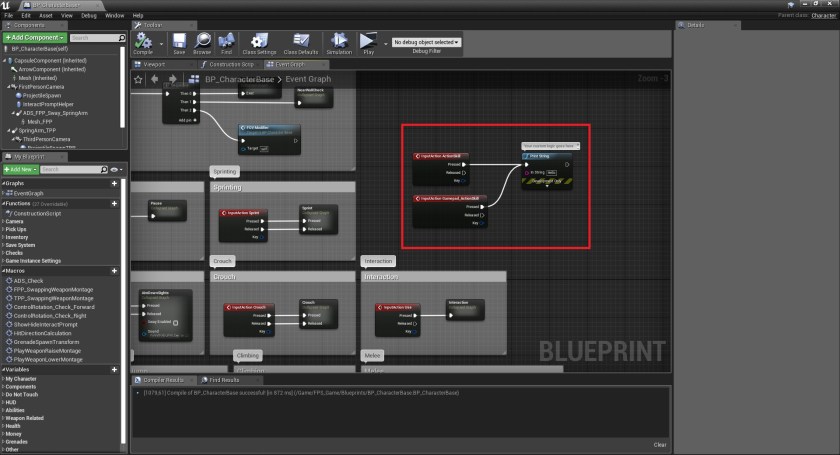This screenshot has width=840, height=455.
Task: Toggle the Sway Enabled checkbox on the node
Action: [176, 323]
